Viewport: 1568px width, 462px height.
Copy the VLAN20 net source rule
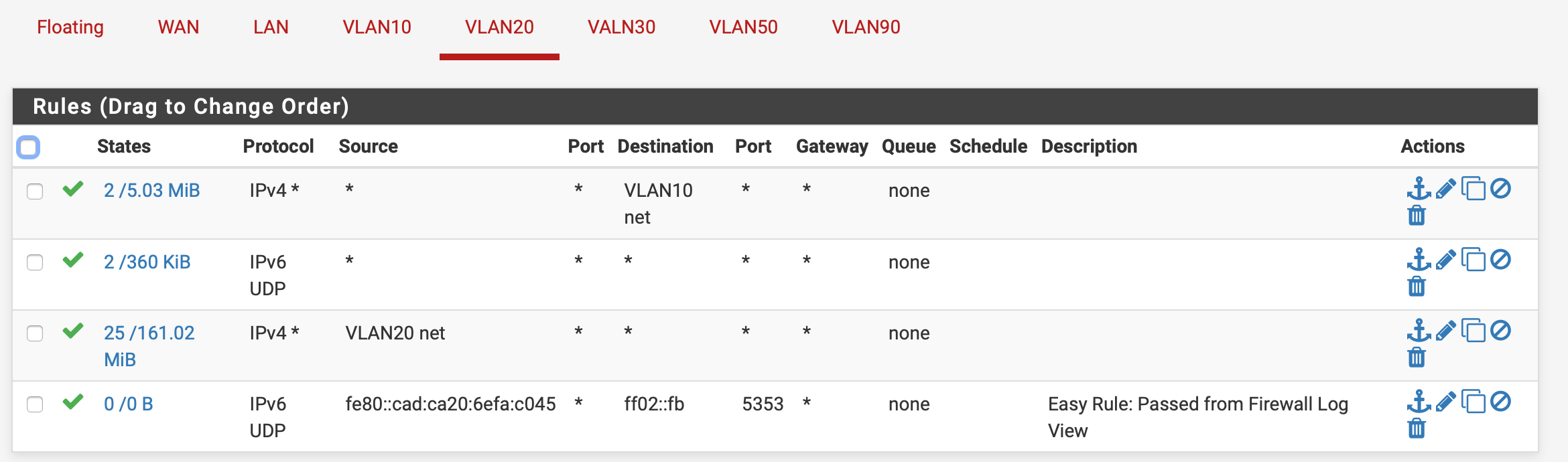[x=1473, y=331]
